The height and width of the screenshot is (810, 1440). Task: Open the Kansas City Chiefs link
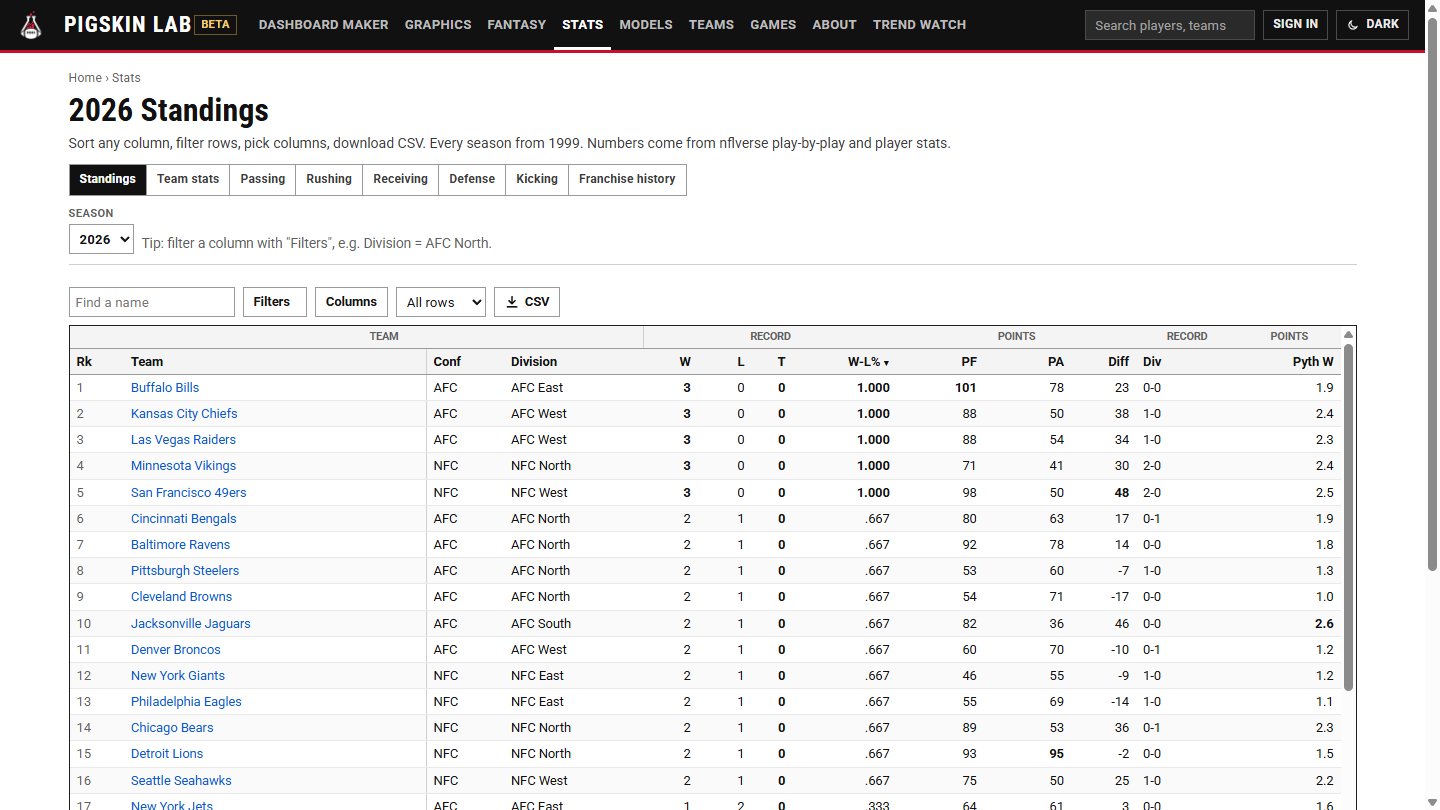pyautogui.click(x=184, y=414)
